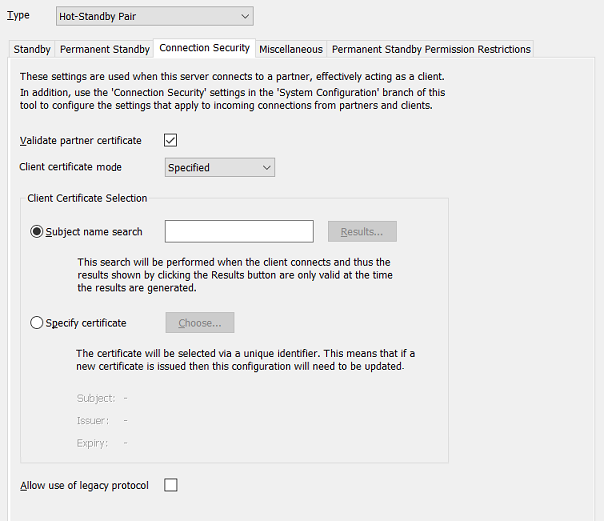Choose the Specify certificate radio option
Screen dimensions: 604x521
pyautogui.click(x=37, y=323)
